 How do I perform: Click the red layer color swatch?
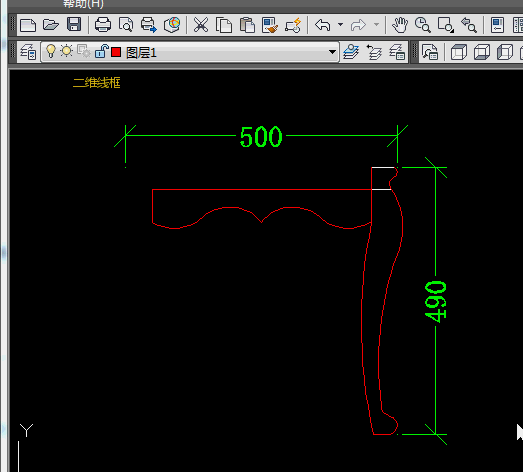(116, 52)
